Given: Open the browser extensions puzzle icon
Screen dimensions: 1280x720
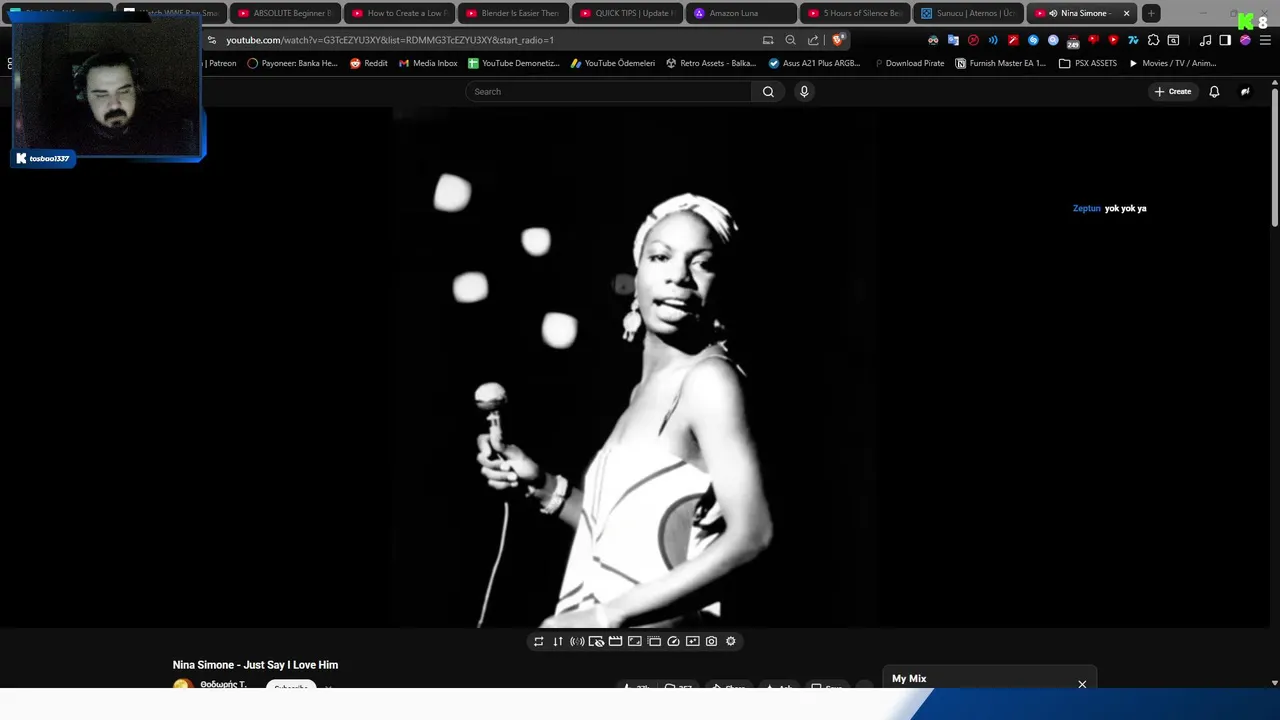Looking at the screenshot, I should click(1153, 40).
